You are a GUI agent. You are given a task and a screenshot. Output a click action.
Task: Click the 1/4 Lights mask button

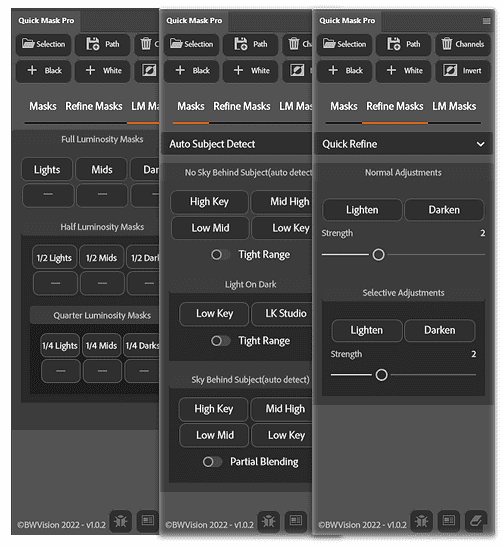[60, 346]
